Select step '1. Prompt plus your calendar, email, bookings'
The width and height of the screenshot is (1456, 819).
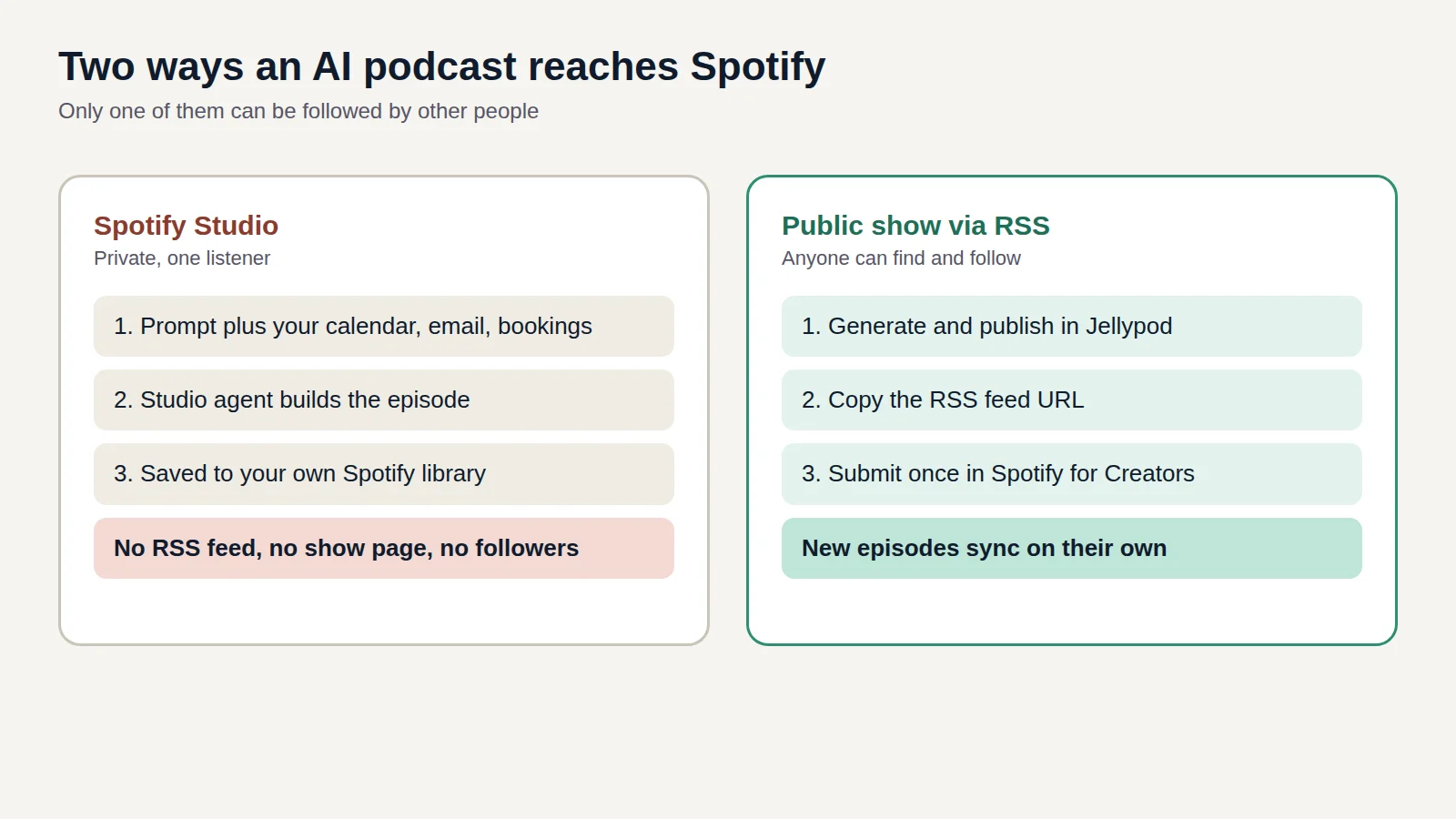coord(384,326)
